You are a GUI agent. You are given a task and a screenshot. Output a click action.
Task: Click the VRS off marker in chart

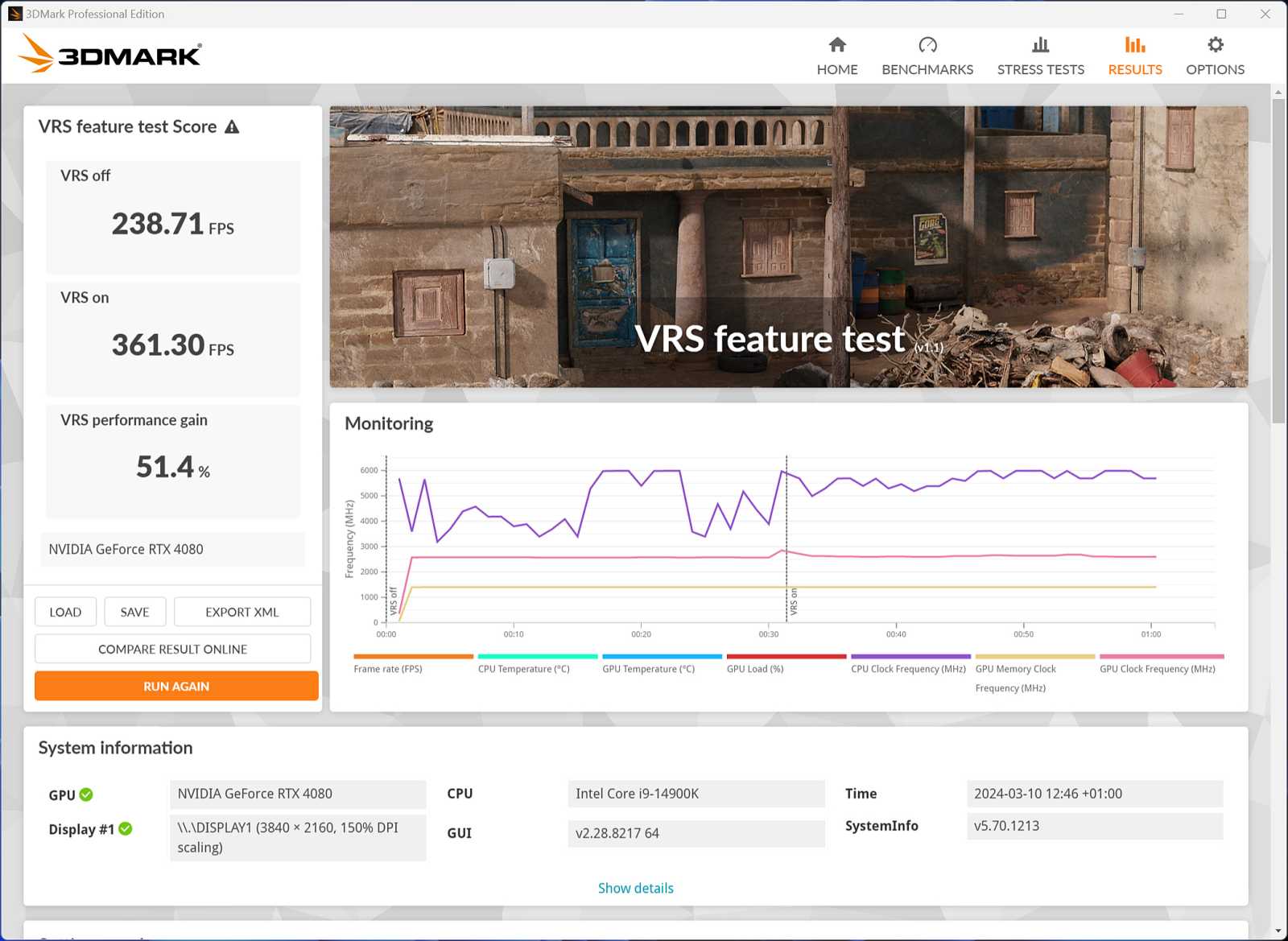(x=393, y=602)
